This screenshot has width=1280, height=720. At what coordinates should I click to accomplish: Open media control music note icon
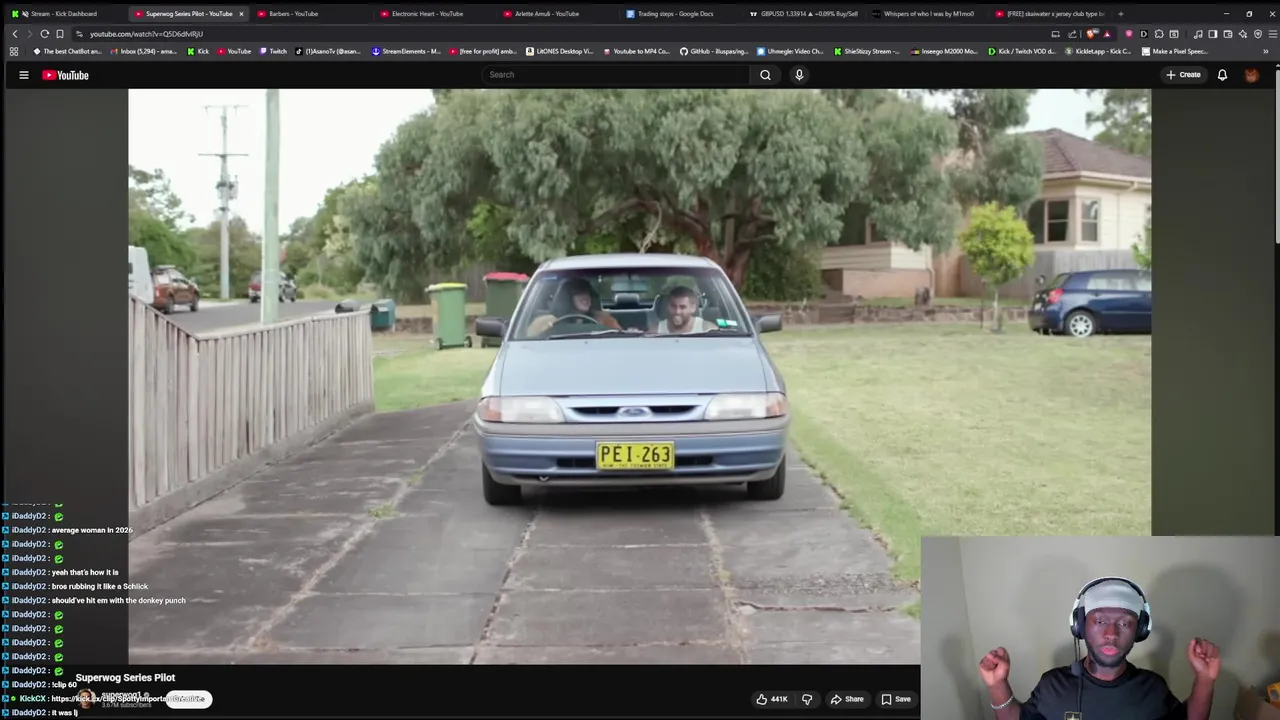pyautogui.click(x=1198, y=34)
